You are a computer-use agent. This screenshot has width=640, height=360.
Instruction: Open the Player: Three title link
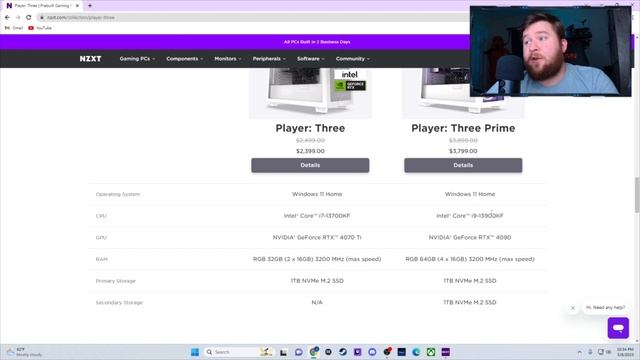(310, 128)
